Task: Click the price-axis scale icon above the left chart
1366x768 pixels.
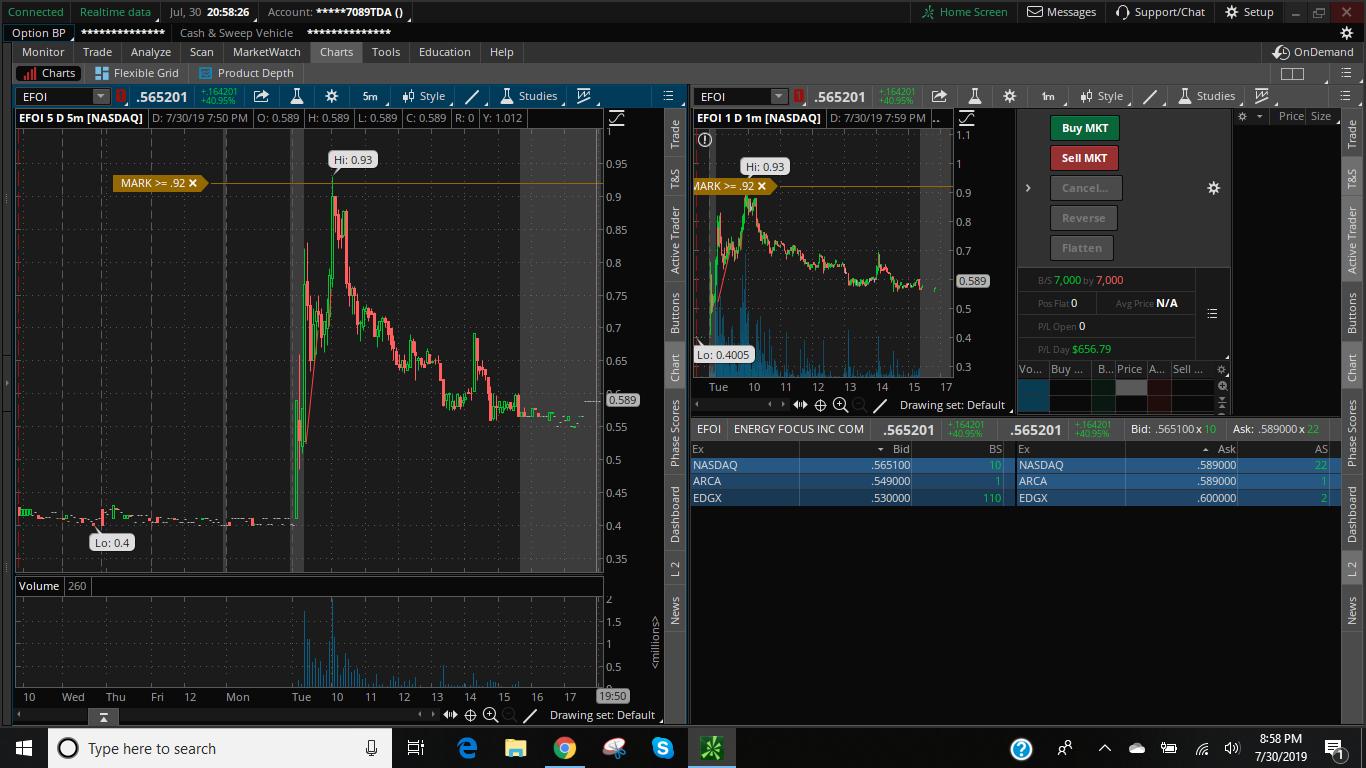Action: tap(616, 118)
